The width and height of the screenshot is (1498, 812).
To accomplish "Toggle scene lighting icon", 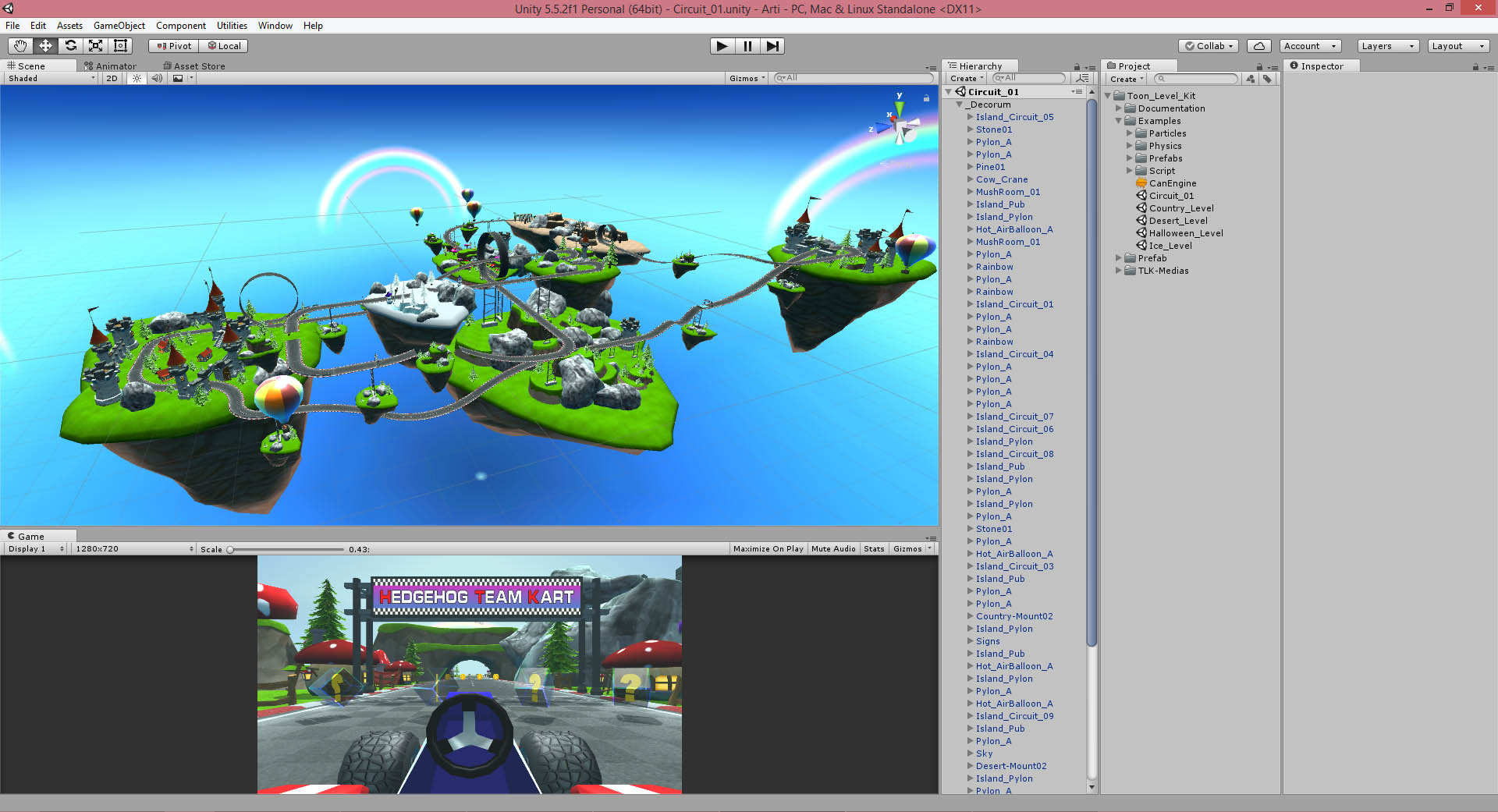I will pos(137,78).
